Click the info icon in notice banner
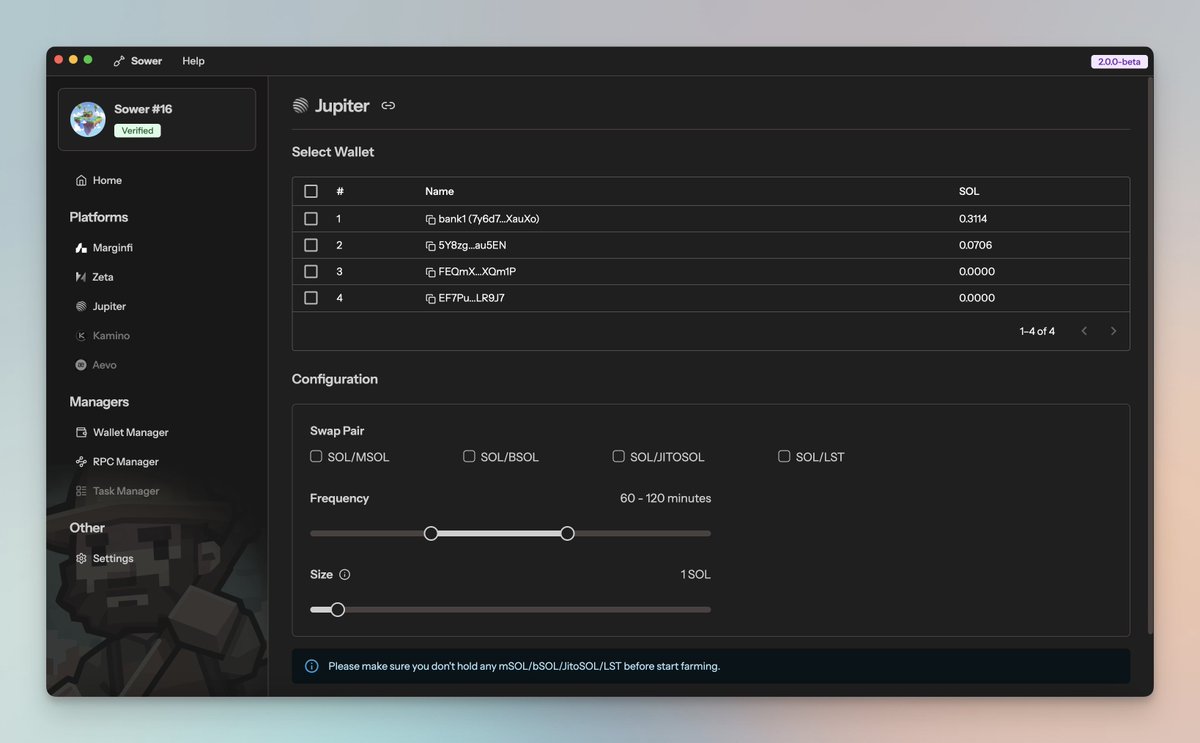The width and height of the screenshot is (1200, 743). coord(311,666)
